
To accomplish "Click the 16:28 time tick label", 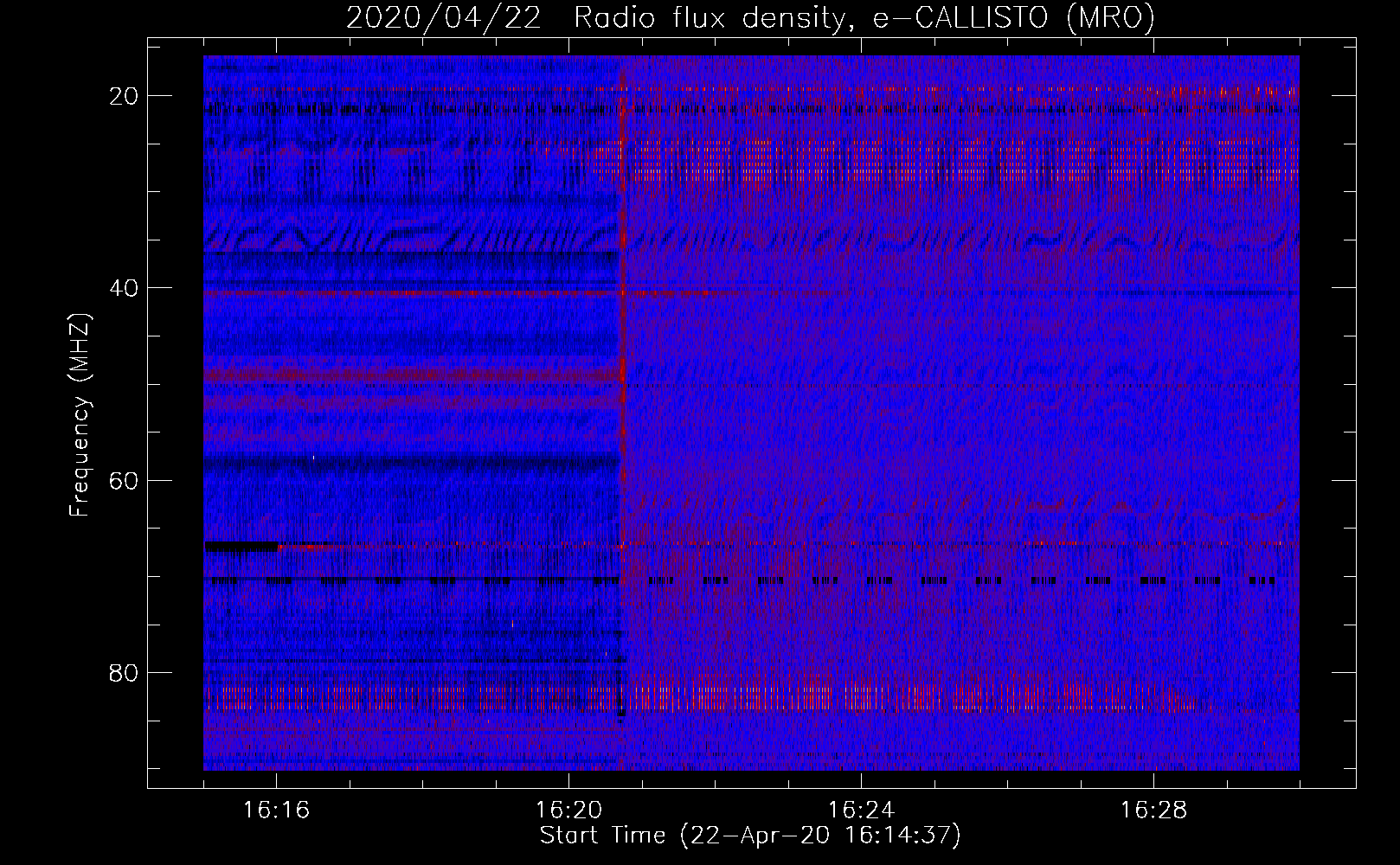I will click(x=1153, y=810).
